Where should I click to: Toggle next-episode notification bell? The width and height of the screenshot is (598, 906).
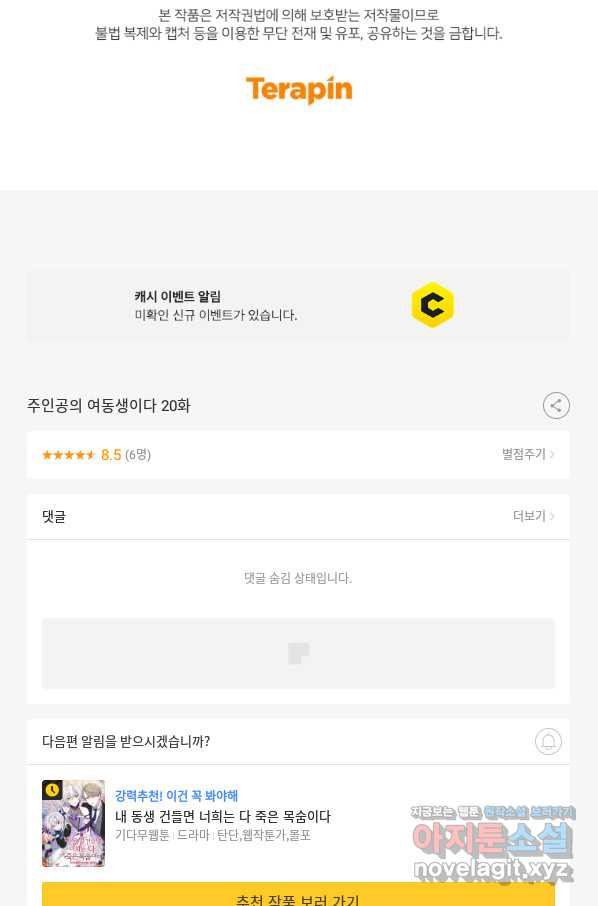coord(548,741)
